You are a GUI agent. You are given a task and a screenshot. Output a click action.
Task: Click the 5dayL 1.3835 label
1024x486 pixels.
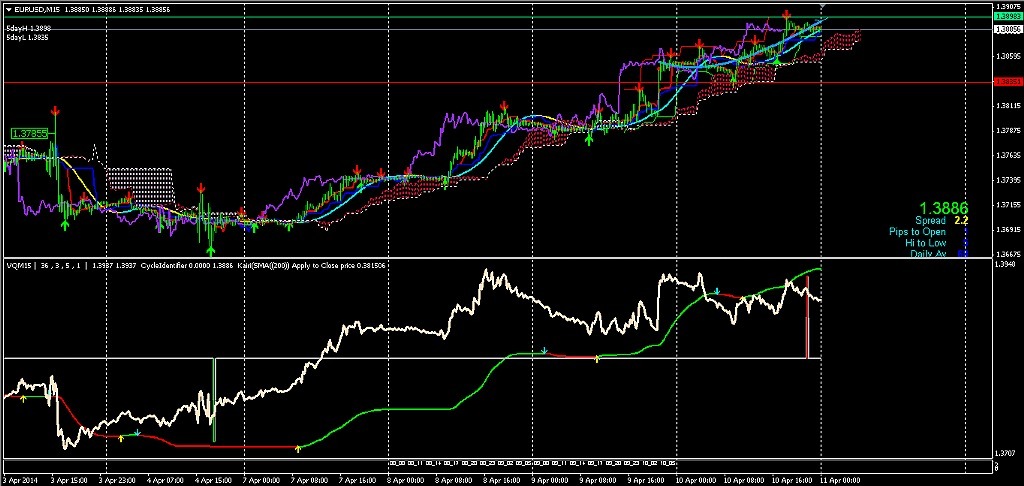[27, 38]
